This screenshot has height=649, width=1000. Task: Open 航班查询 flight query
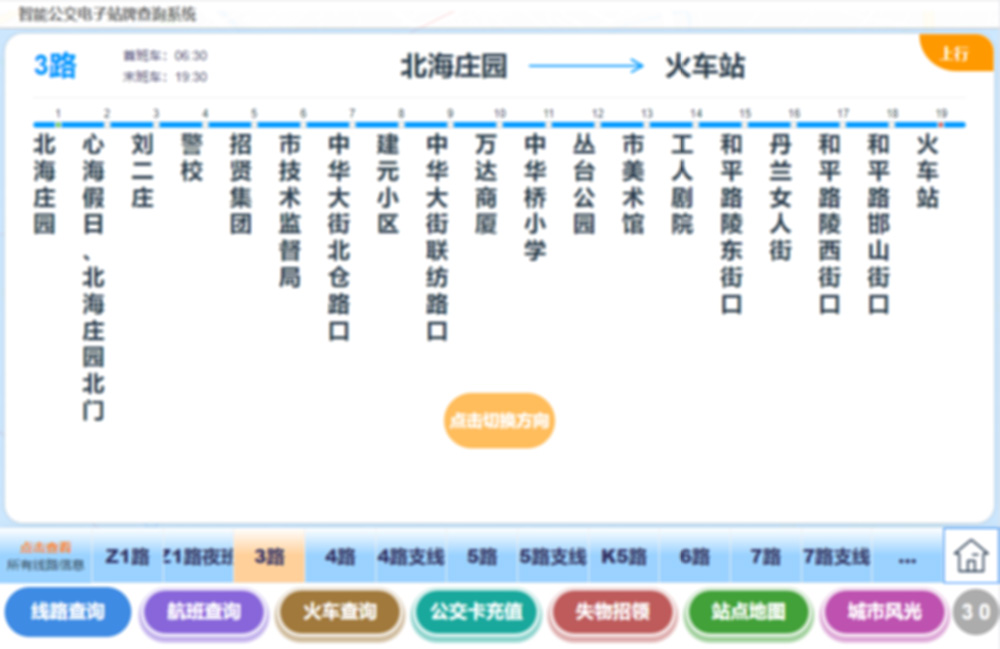click(204, 612)
